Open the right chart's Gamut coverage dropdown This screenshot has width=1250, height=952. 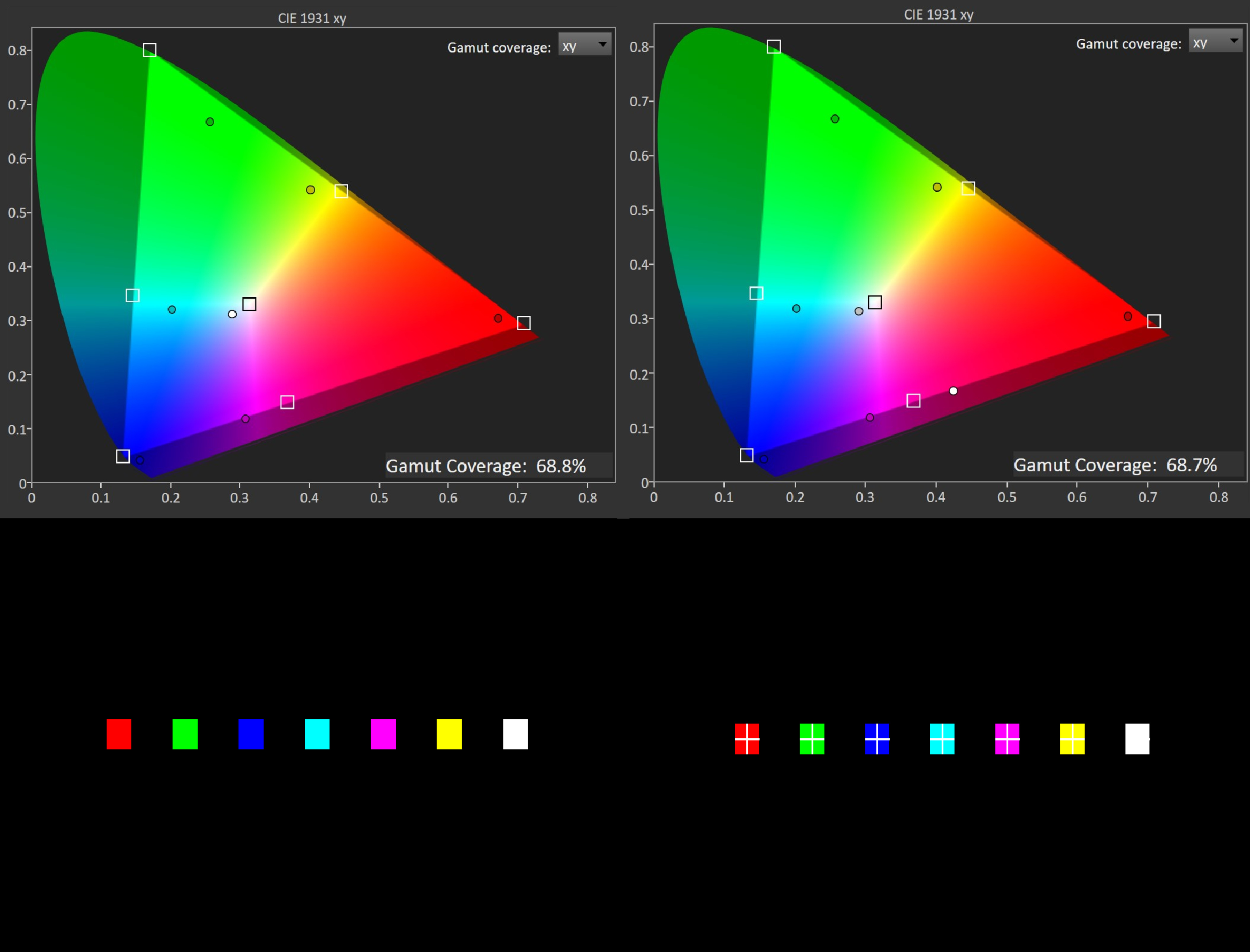[x=1215, y=41]
